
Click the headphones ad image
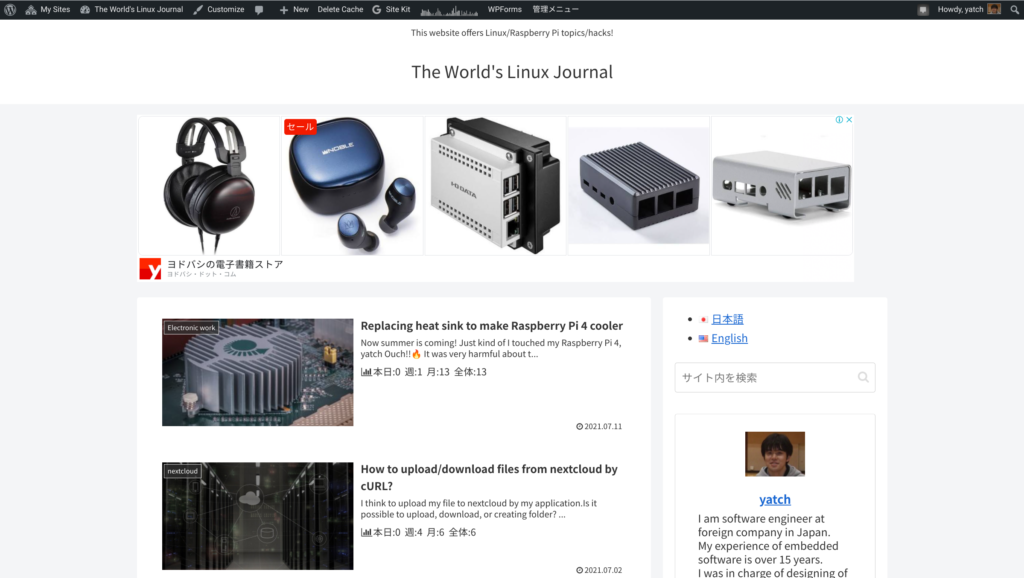(x=209, y=186)
